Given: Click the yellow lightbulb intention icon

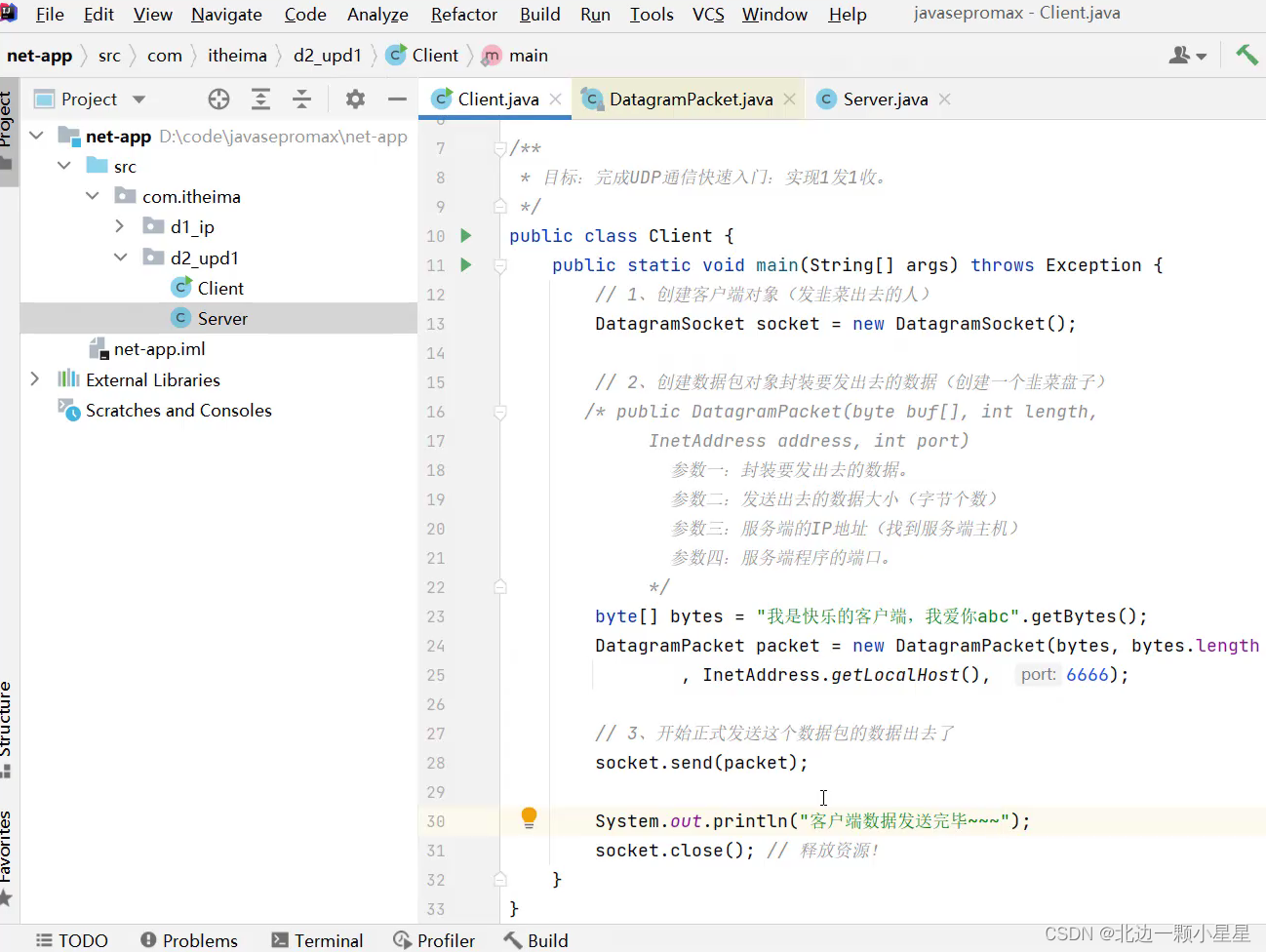Looking at the screenshot, I should [x=529, y=818].
